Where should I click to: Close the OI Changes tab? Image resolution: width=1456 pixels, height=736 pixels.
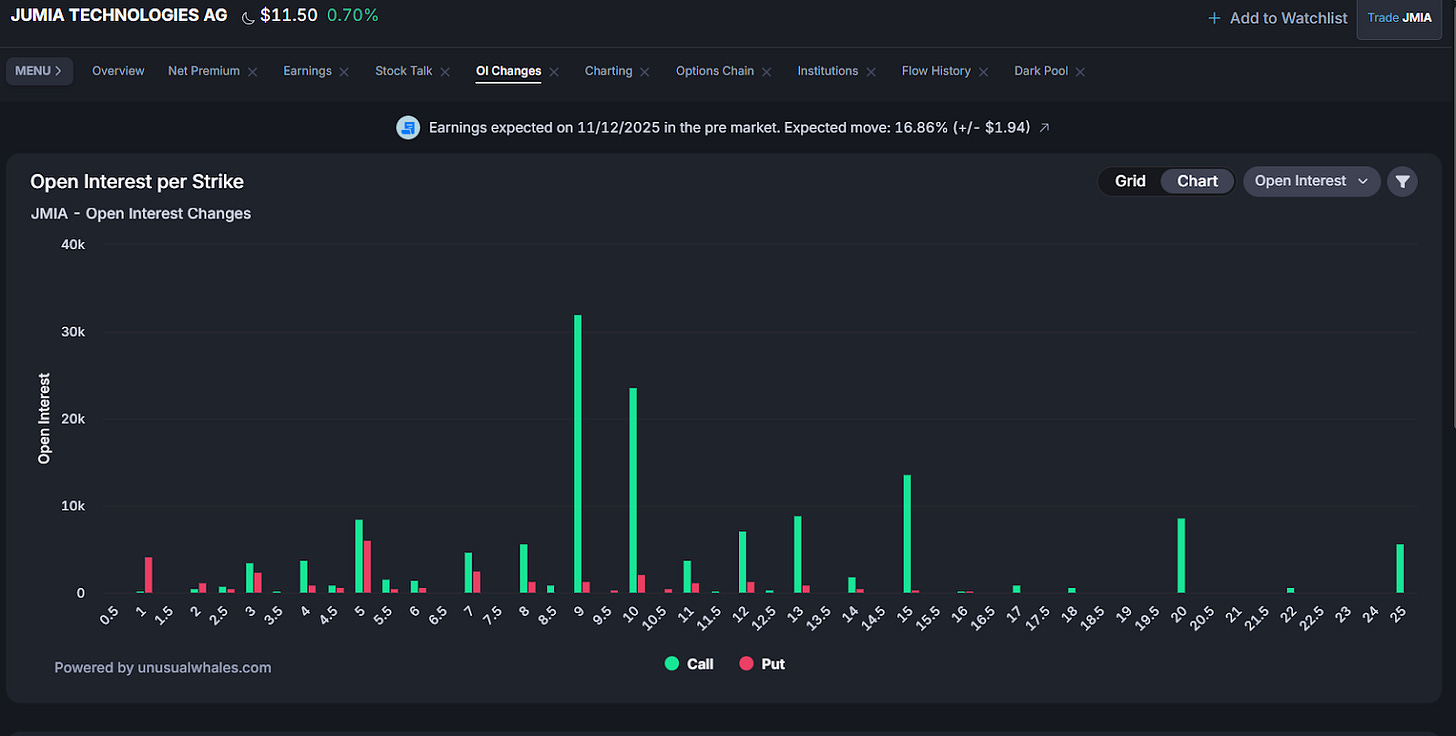click(x=554, y=72)
